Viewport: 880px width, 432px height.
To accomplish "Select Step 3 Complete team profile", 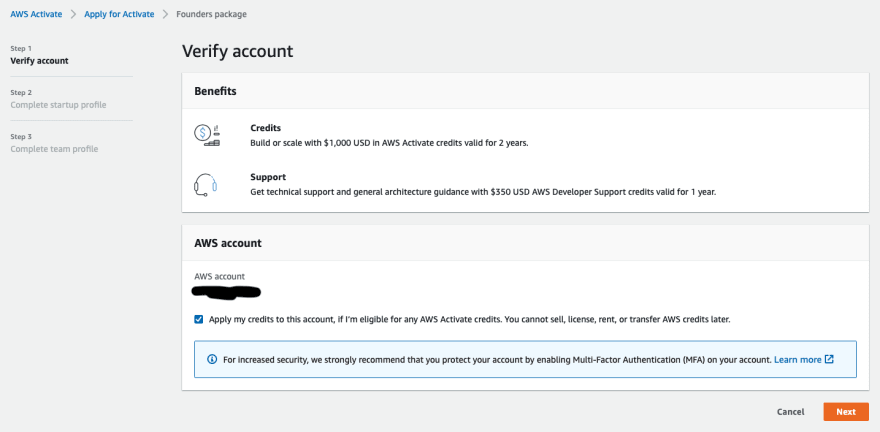I will pyautogui.click(x=54, y=143).
